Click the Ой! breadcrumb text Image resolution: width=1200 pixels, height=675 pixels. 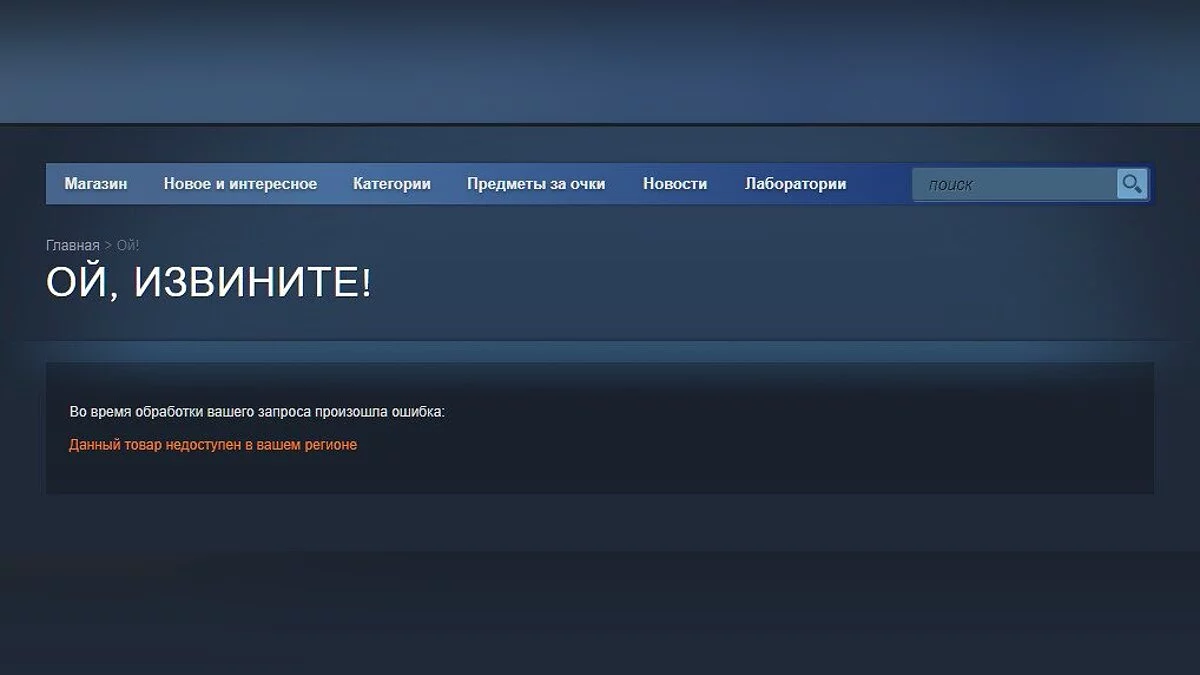[128, 245]
